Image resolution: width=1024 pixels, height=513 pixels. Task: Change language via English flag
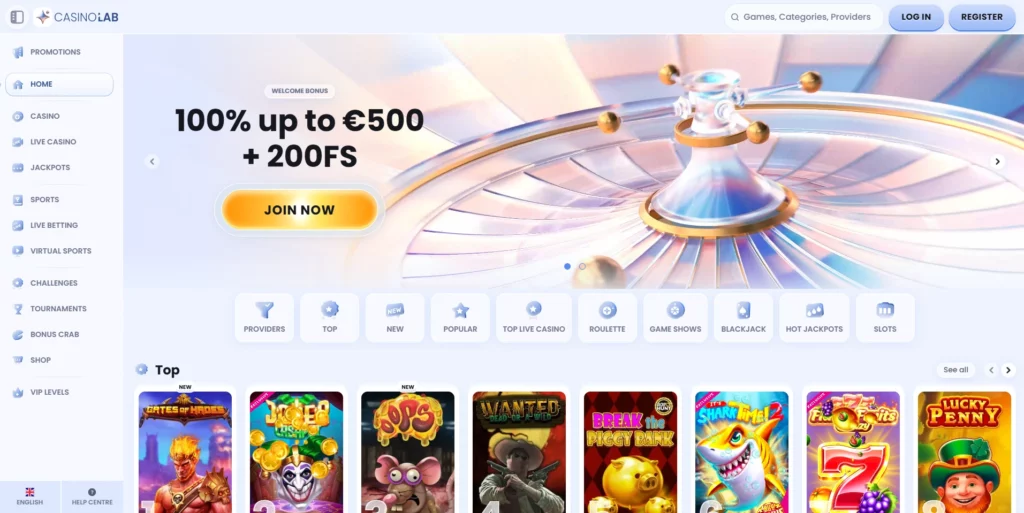pos(30,497)
